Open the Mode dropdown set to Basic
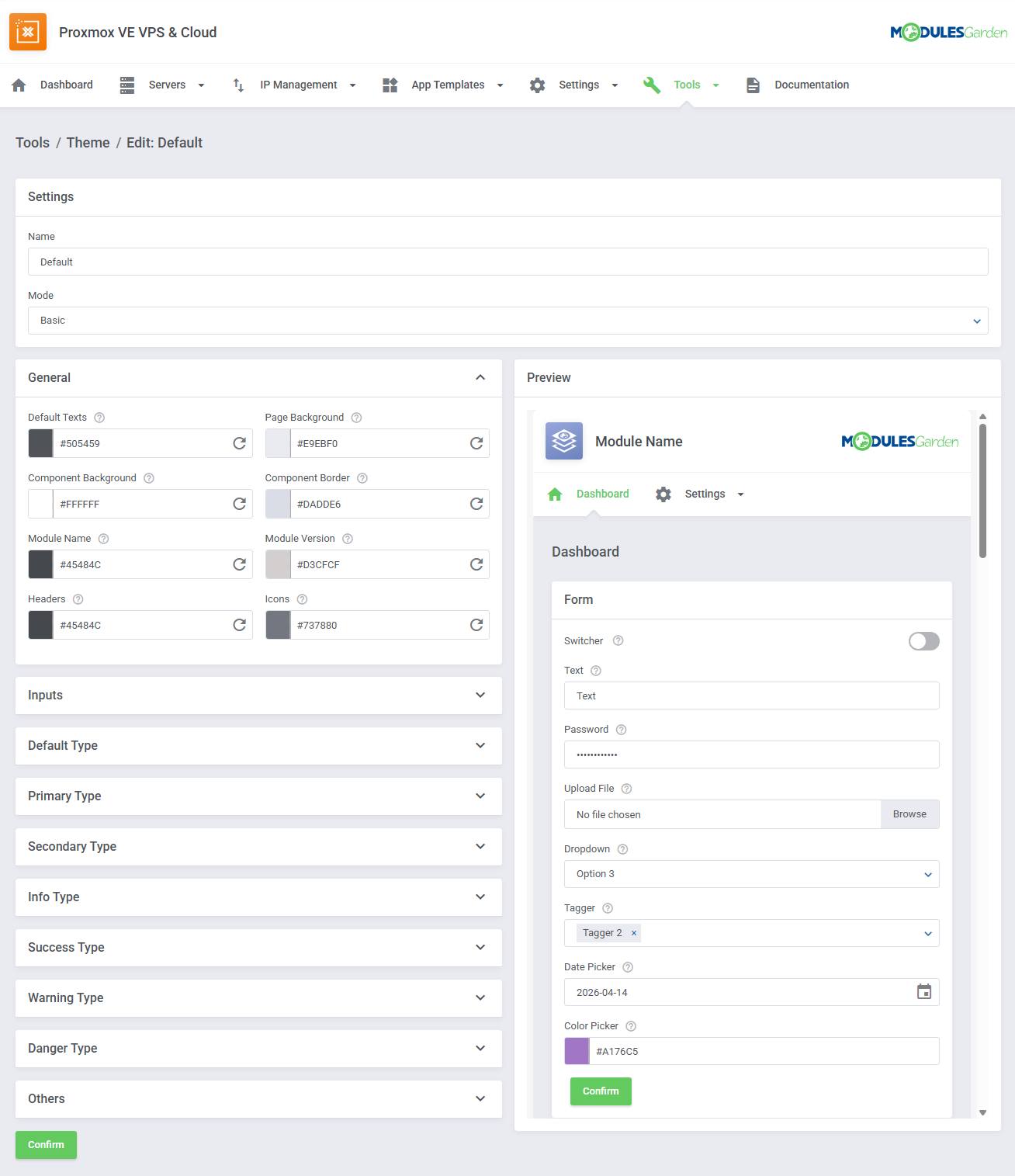Screen dimensions: 1015x1176 click(x=507, y=321)
